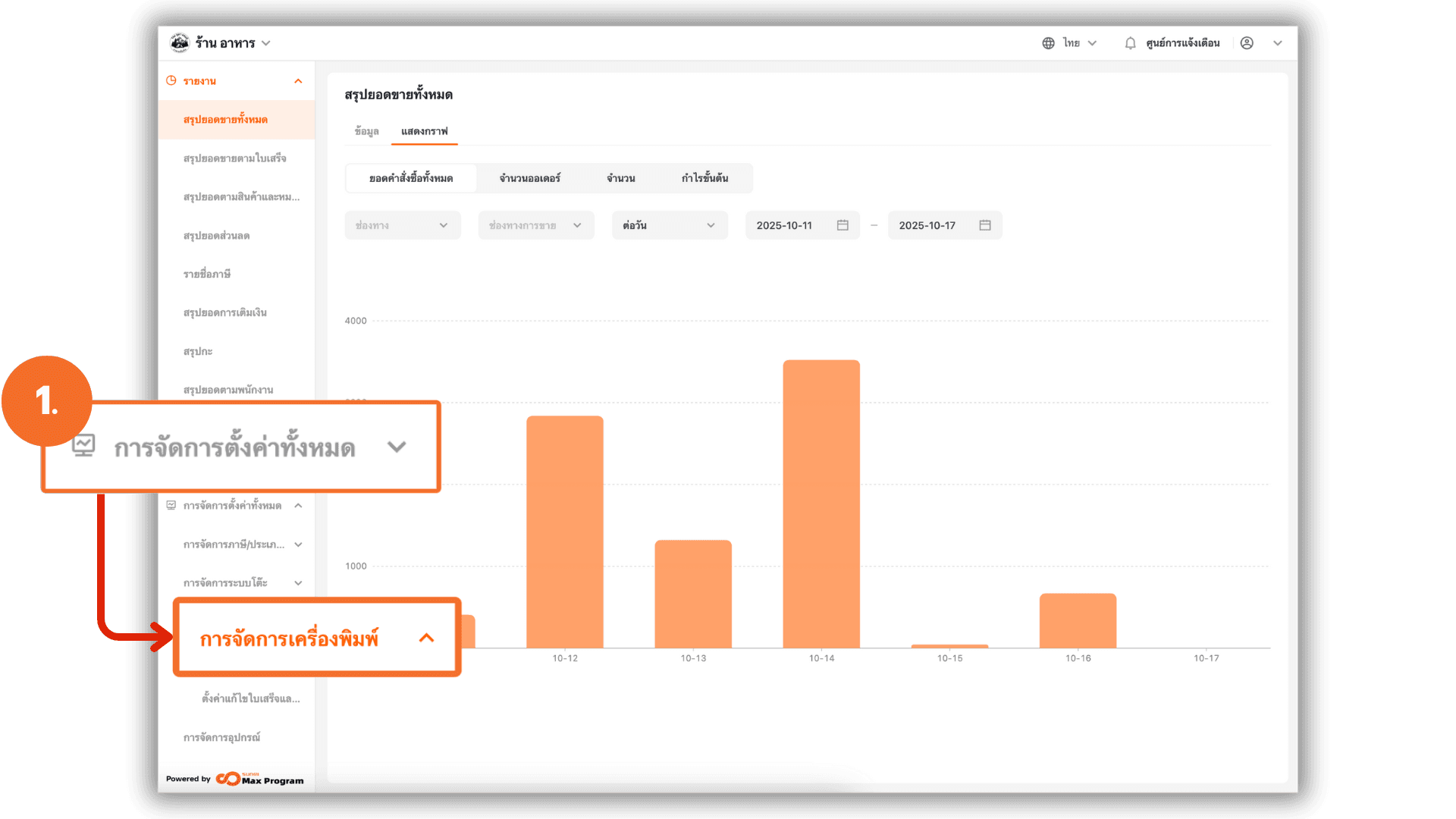
Task: Select the กำไรขั้นต้น chart tab
Action: 704,178
